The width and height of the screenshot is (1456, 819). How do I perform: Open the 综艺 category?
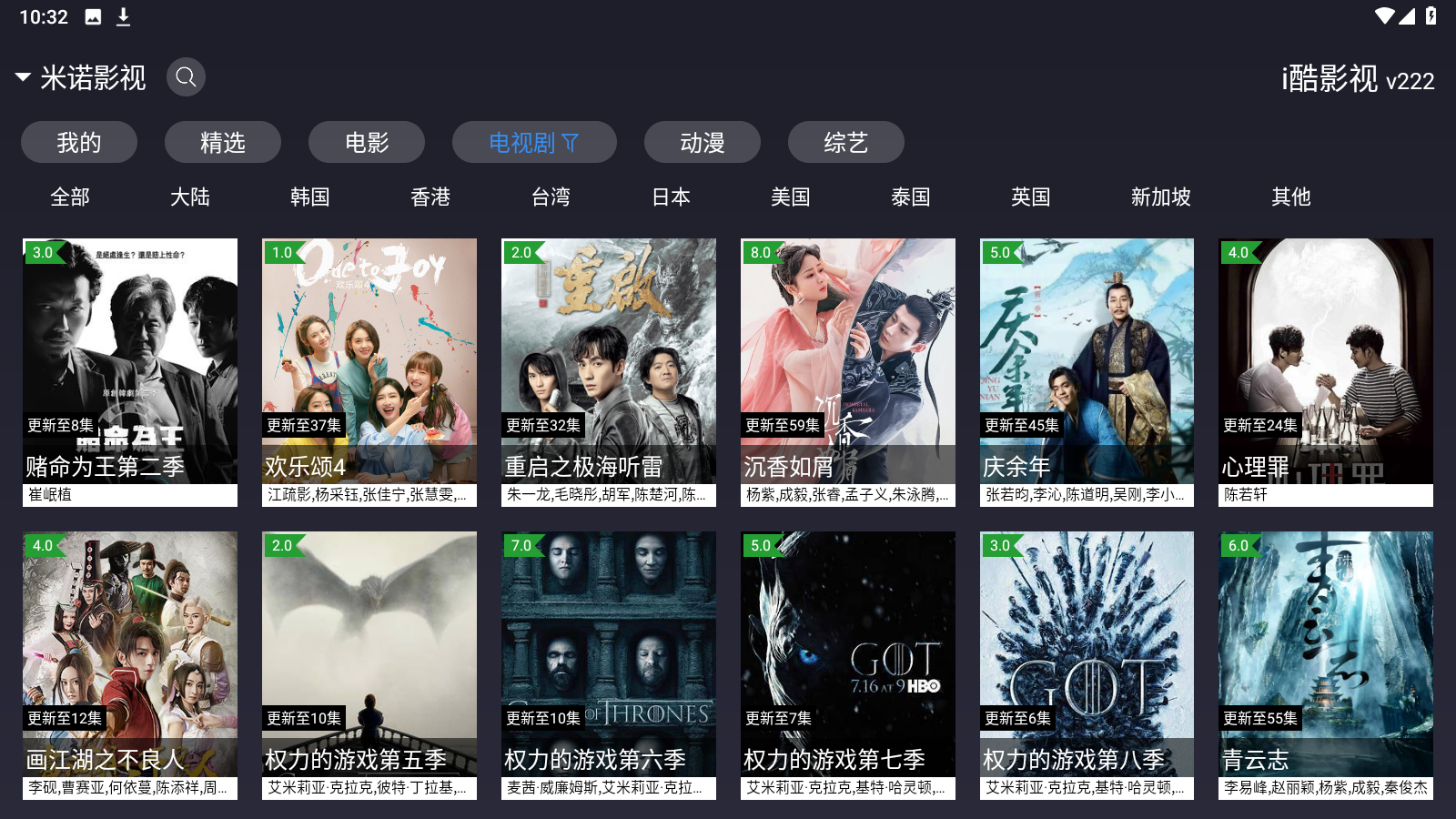tap(846, 142)
